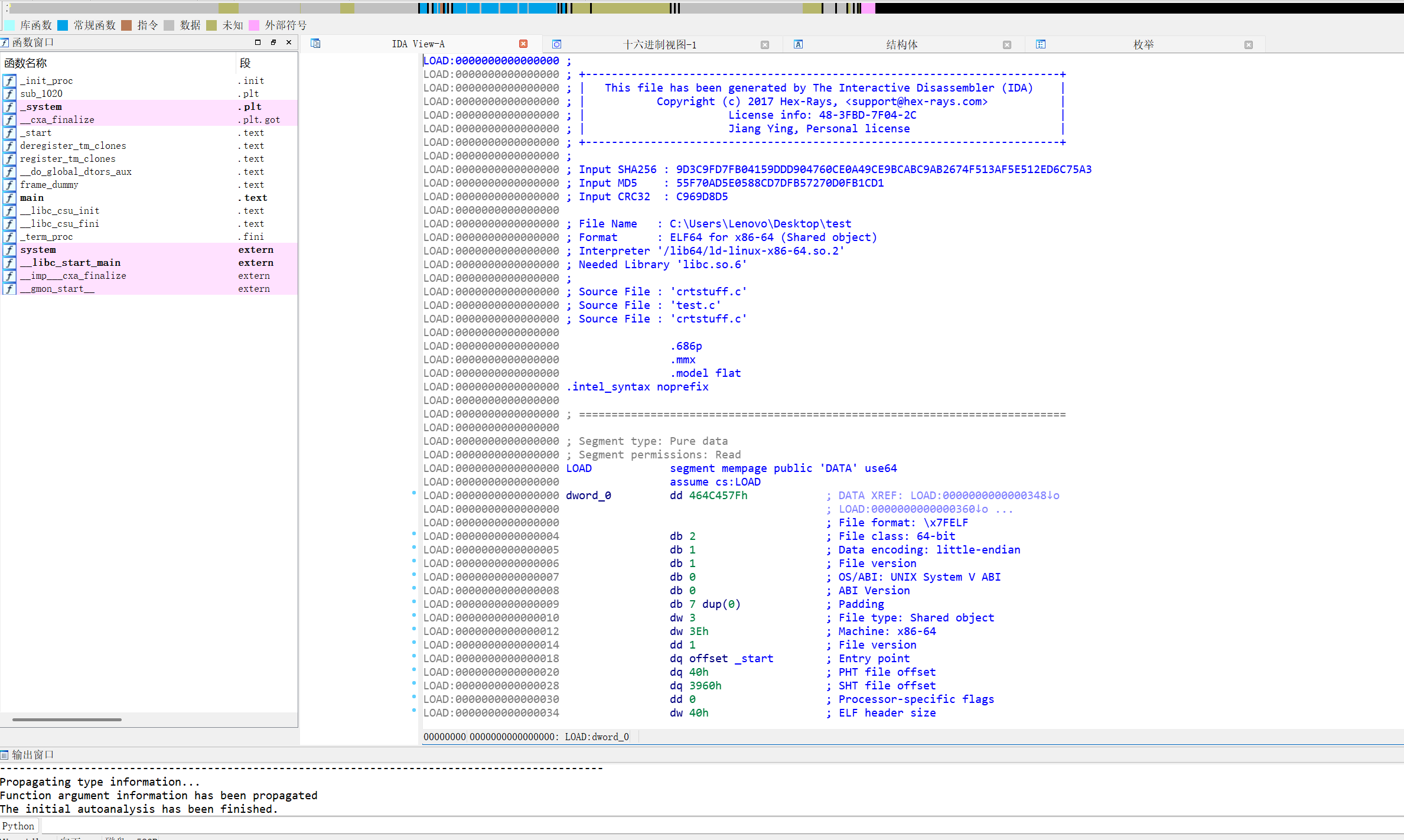The image size is (1404, 840).
Task: Click the 输出窗口 output panel icon
Action: pyautogui.click(x=5, y=755)
